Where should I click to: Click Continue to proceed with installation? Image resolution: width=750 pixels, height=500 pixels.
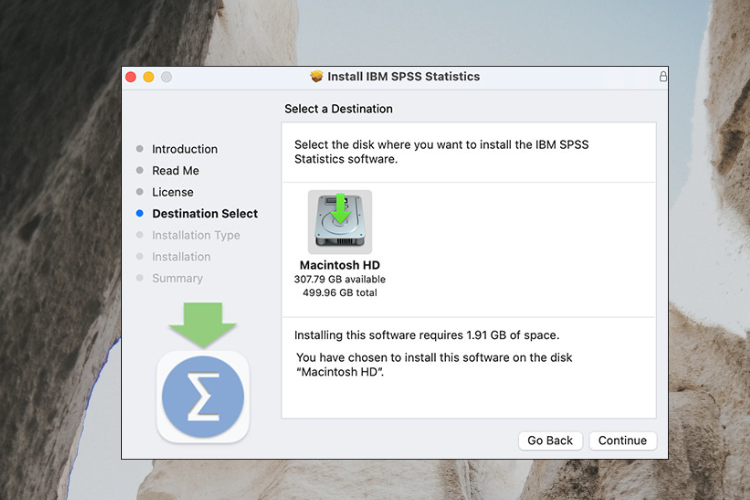622,440
